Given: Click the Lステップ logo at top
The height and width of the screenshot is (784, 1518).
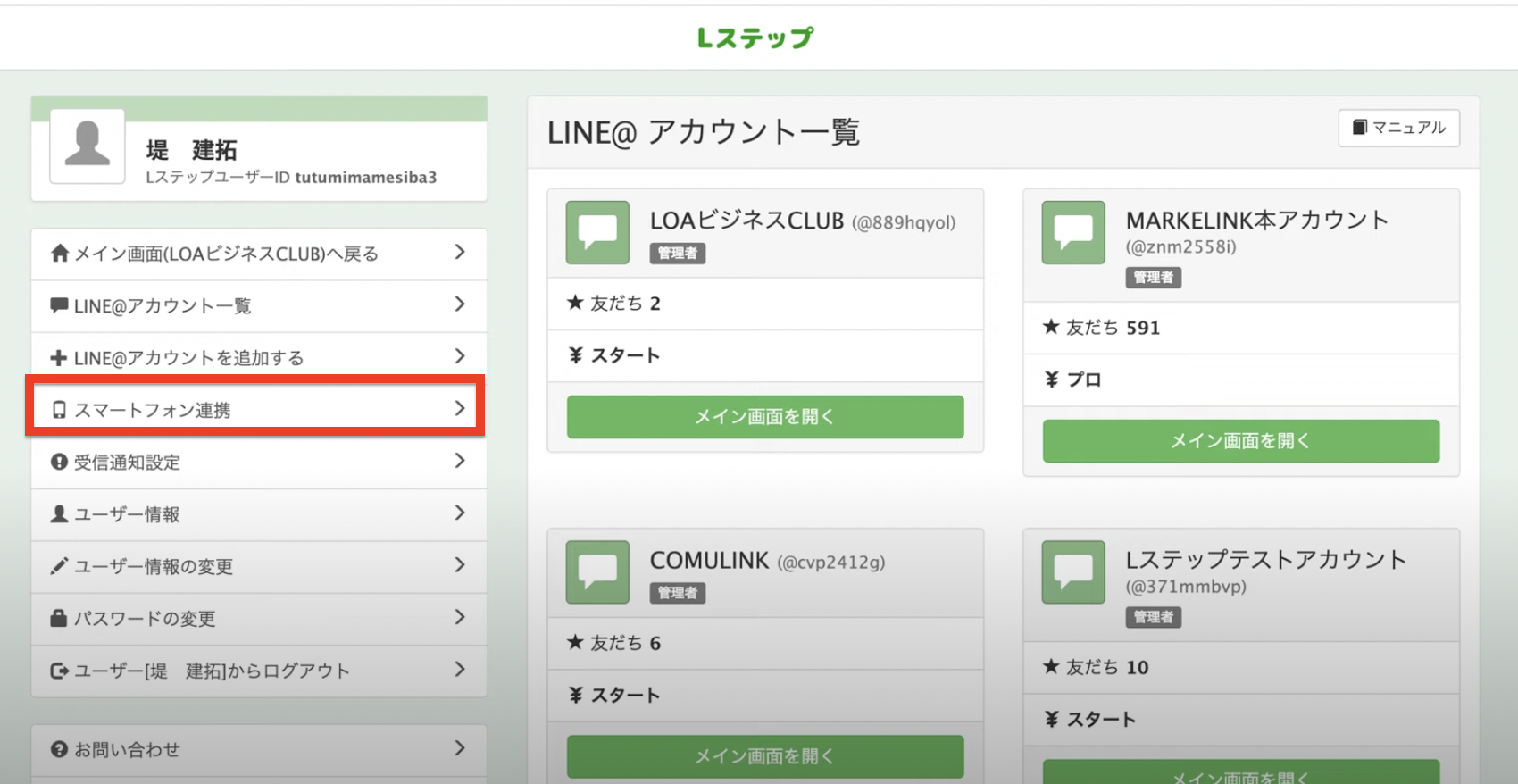Looking at the screenshot, I should (755, 38).
